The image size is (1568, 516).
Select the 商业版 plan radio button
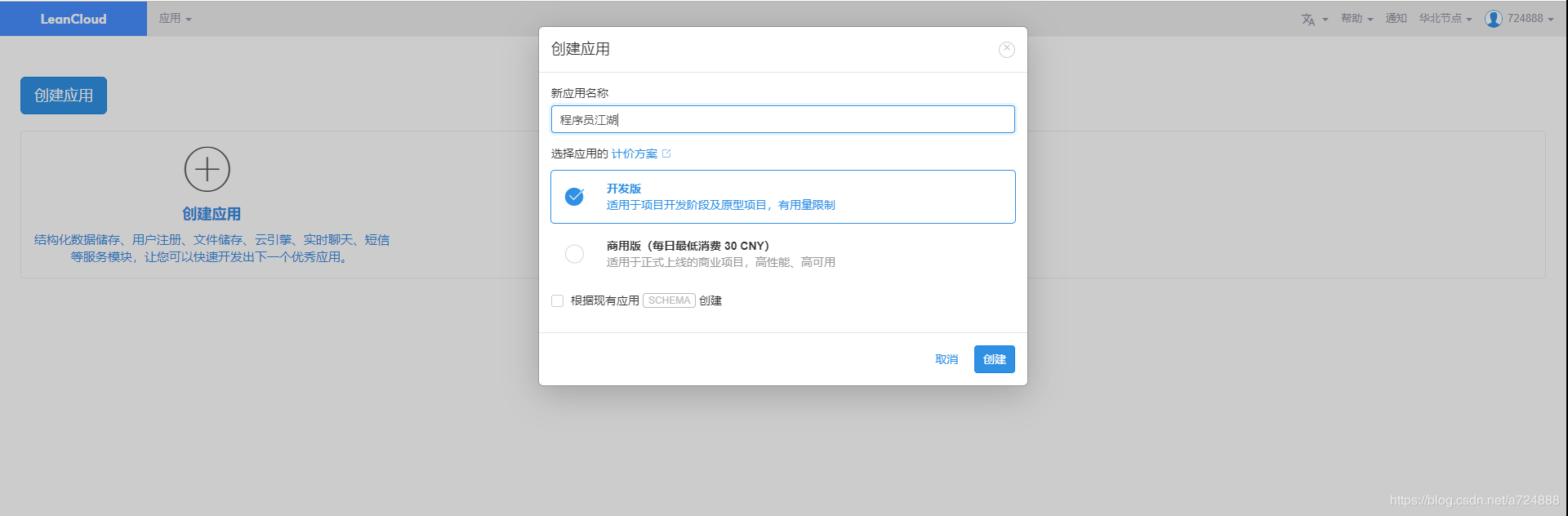pos(574,254)
